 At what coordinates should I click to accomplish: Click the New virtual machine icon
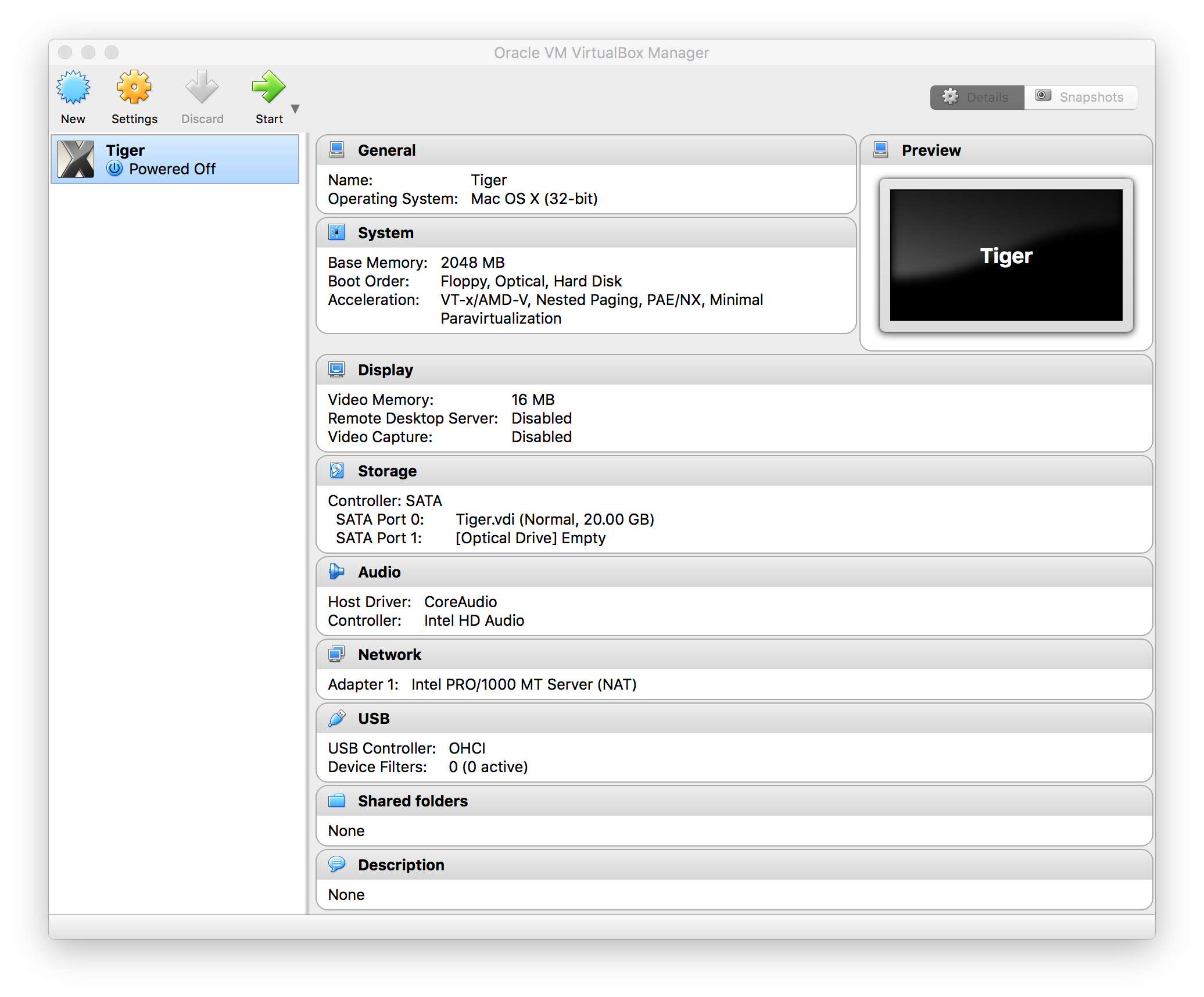[73, 88]
